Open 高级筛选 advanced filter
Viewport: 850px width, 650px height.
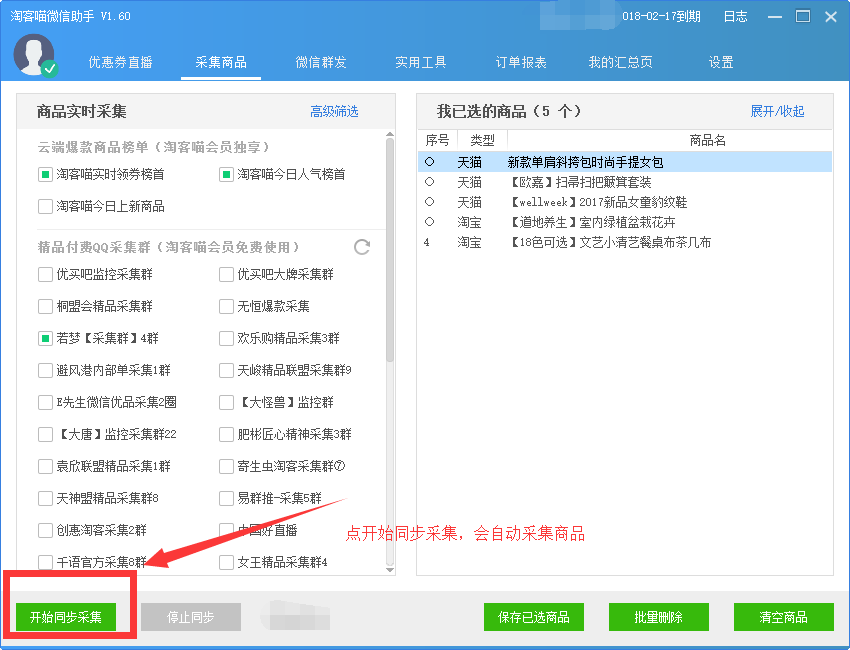(x=334, y=112)
